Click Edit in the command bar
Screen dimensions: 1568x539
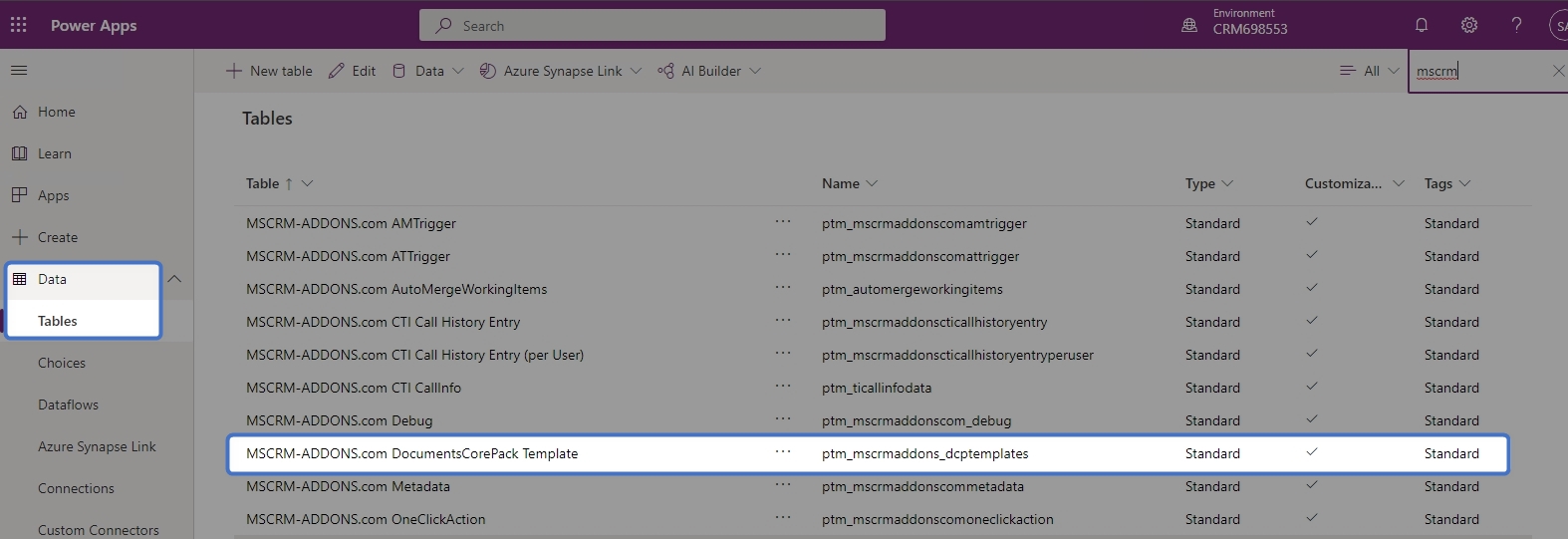(x=353, y=71)
